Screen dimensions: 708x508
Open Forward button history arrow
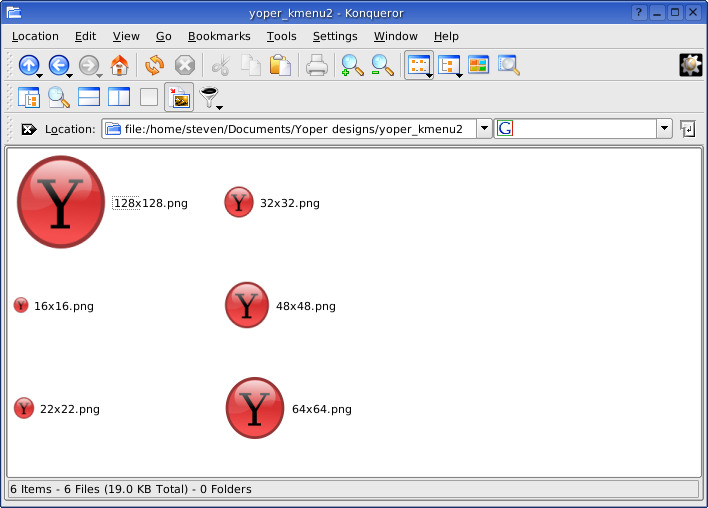(x=99, y=76)
